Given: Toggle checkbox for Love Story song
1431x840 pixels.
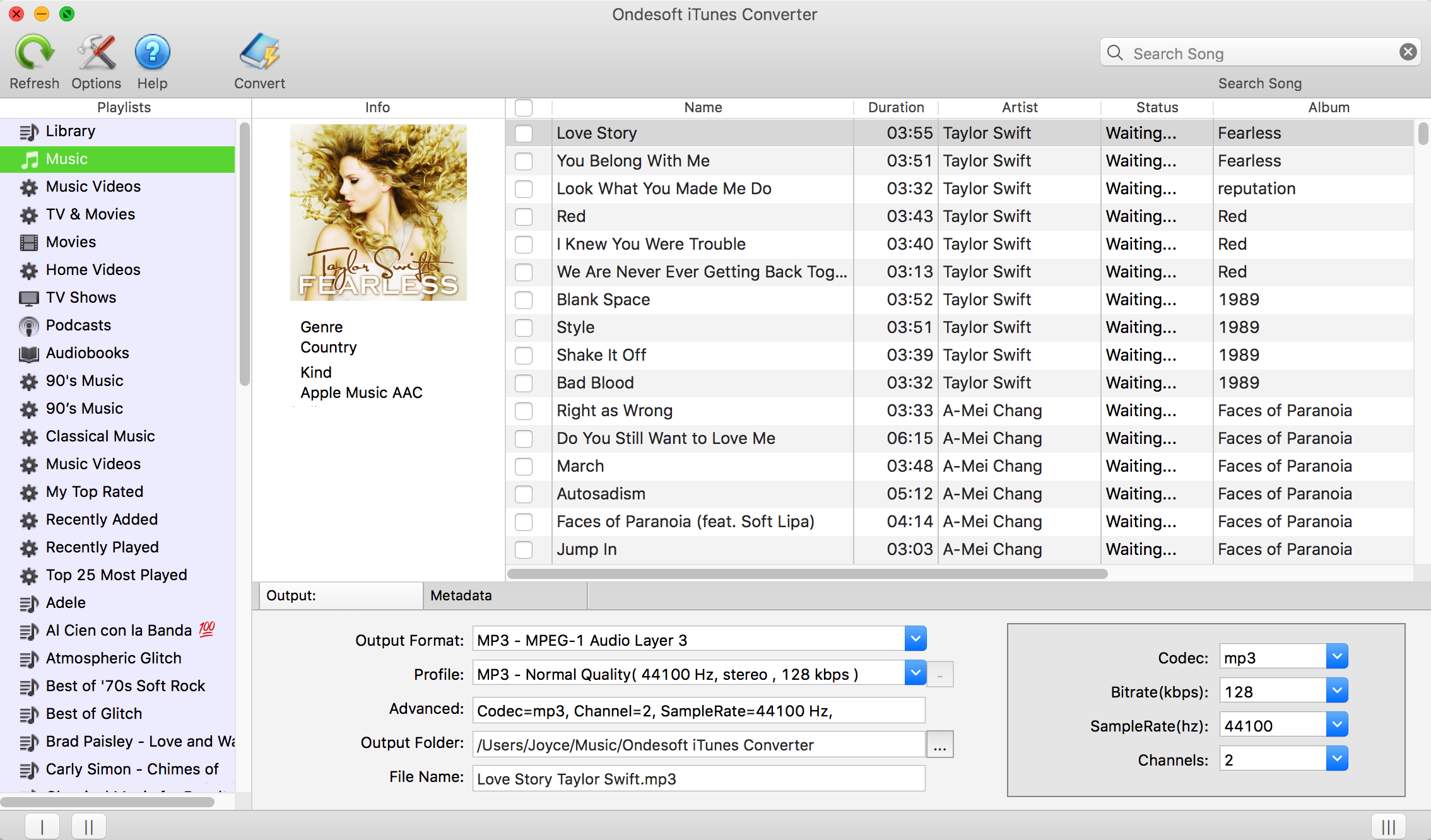Looking at the screenshot, I should click(526, 133).
